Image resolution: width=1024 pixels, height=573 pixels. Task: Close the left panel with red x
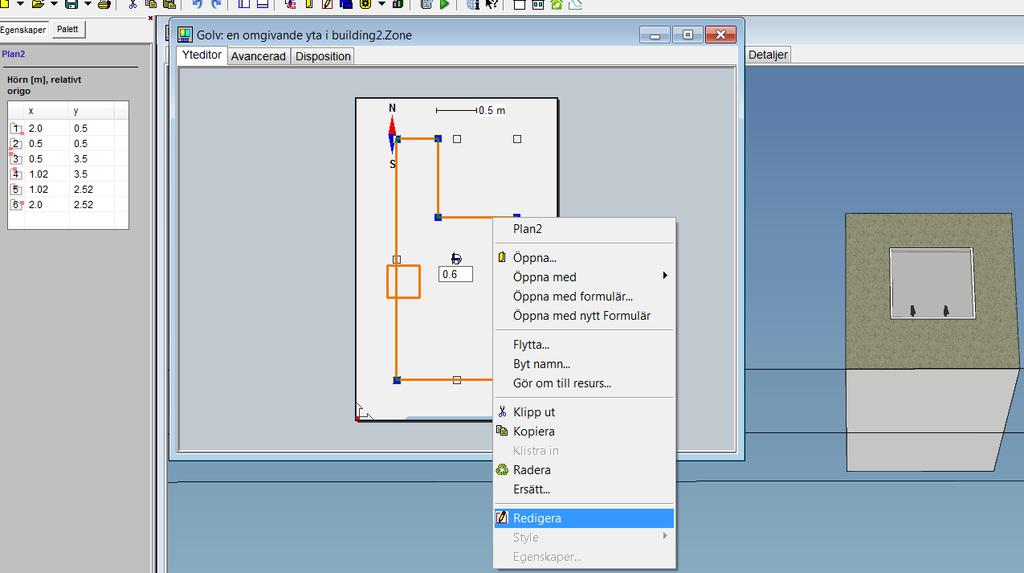coord(151,18)
